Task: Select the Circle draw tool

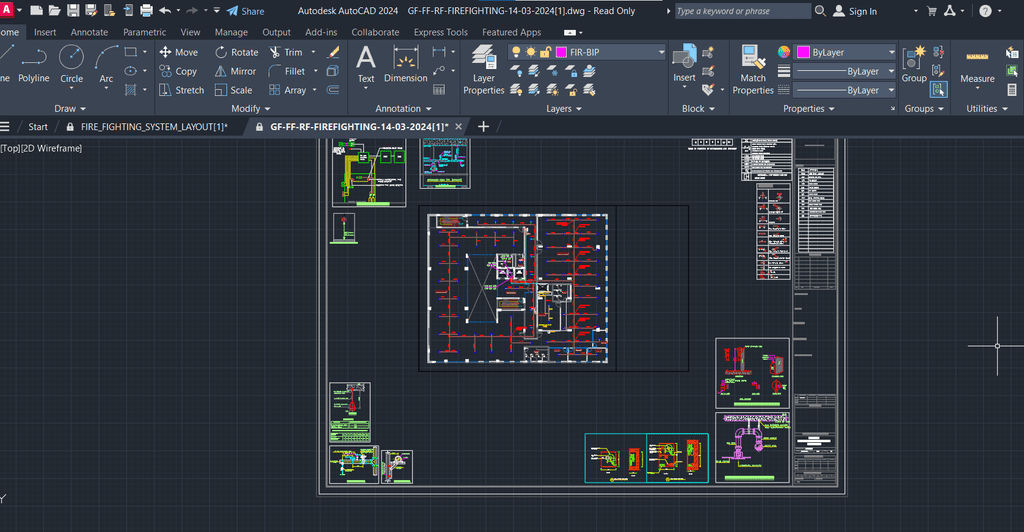Action: click(x=71, y=65)
